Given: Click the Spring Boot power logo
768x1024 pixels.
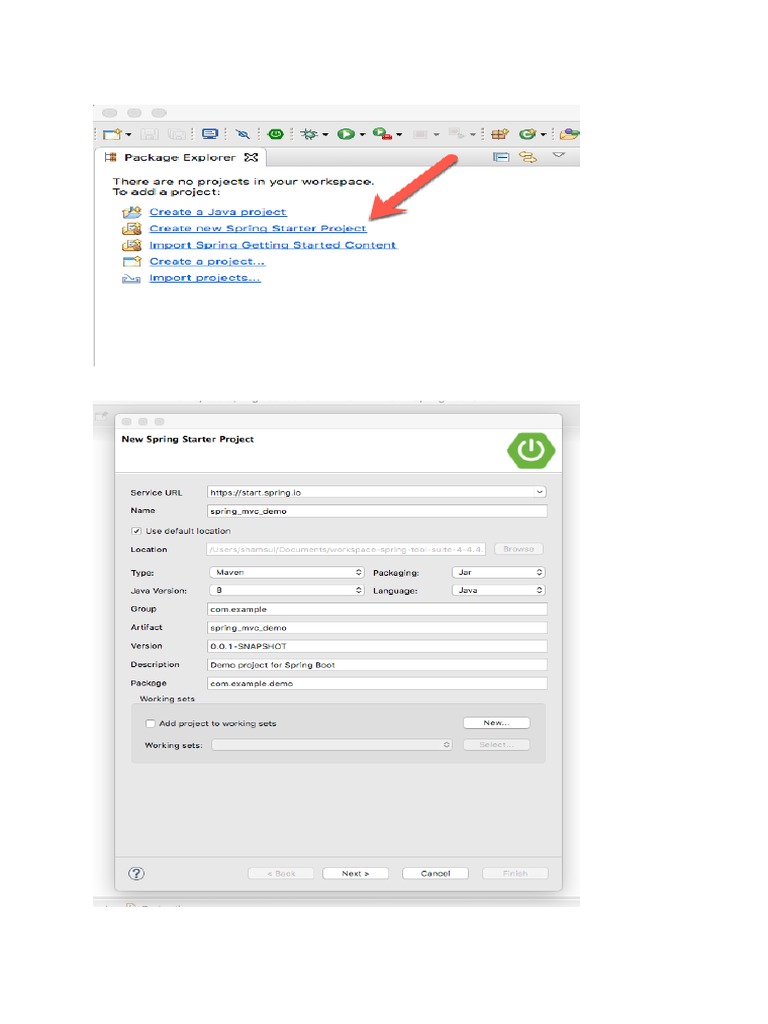Looking at the screenshot, I should [x=531, y=450].
